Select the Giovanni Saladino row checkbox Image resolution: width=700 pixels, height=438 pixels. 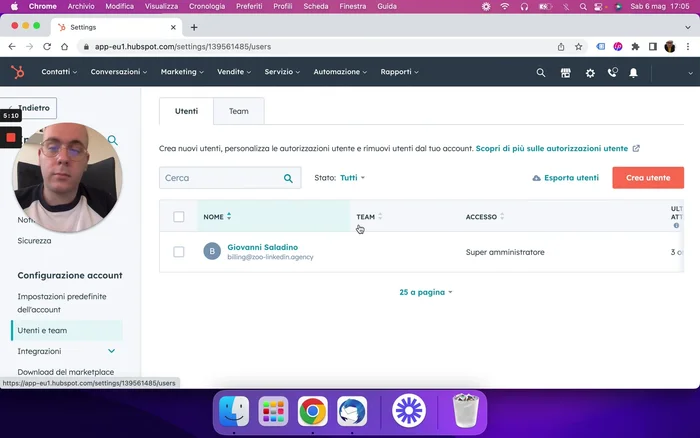click(179, 252)
